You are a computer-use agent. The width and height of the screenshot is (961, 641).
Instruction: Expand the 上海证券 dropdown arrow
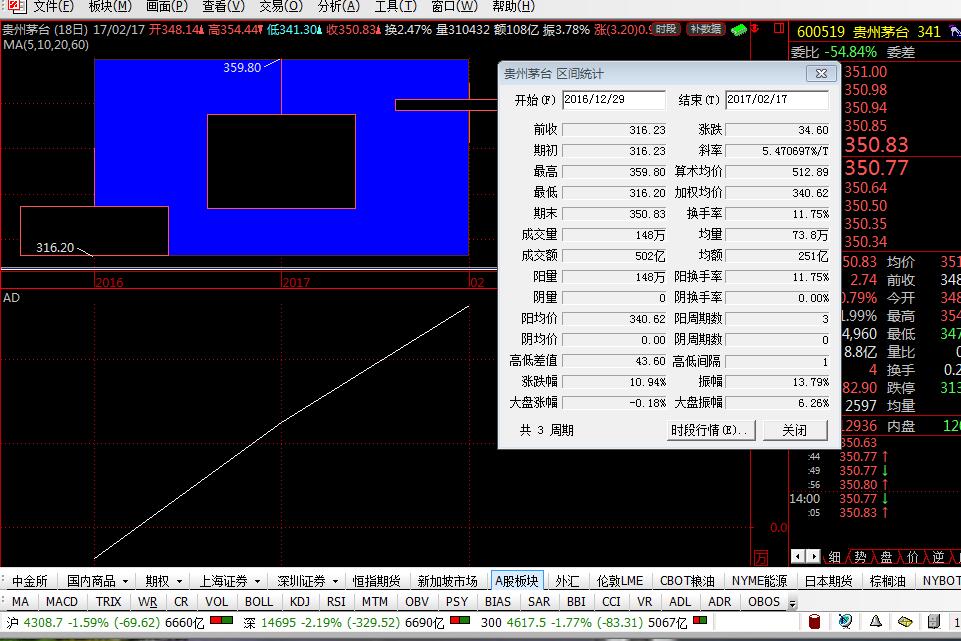click(x=257, y=581)
